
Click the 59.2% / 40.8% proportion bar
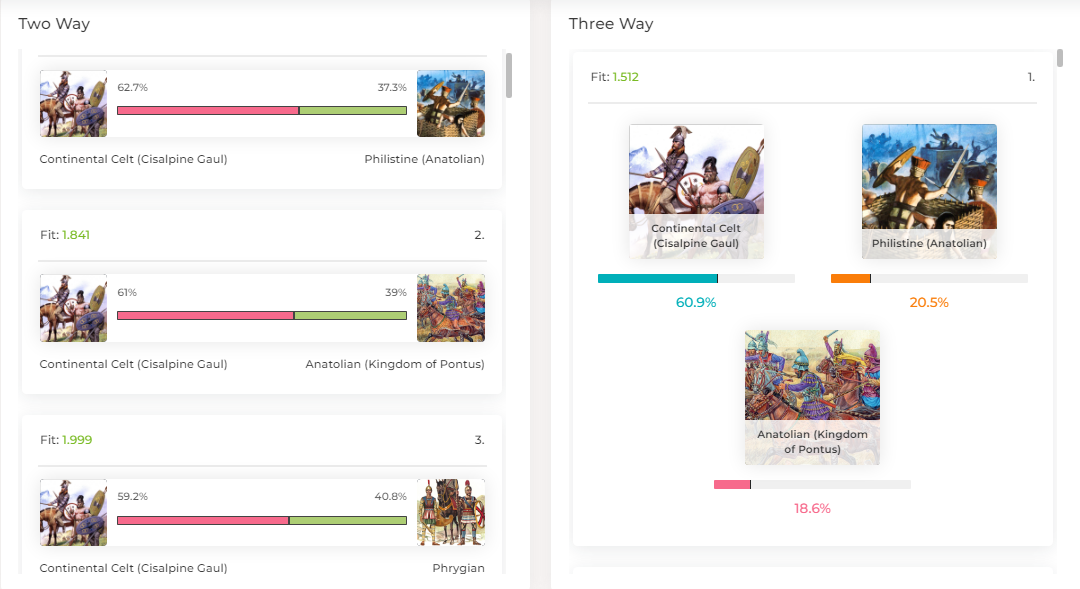(x=262, y=520)
